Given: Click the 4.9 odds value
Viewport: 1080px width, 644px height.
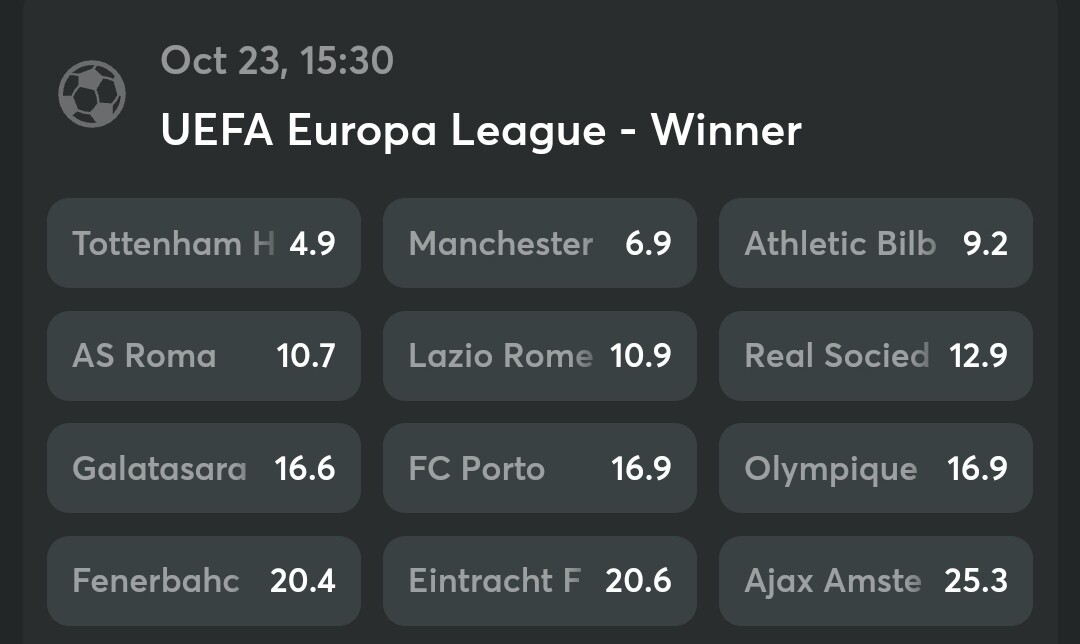Looking at the screenshot, I should point(312,243).
